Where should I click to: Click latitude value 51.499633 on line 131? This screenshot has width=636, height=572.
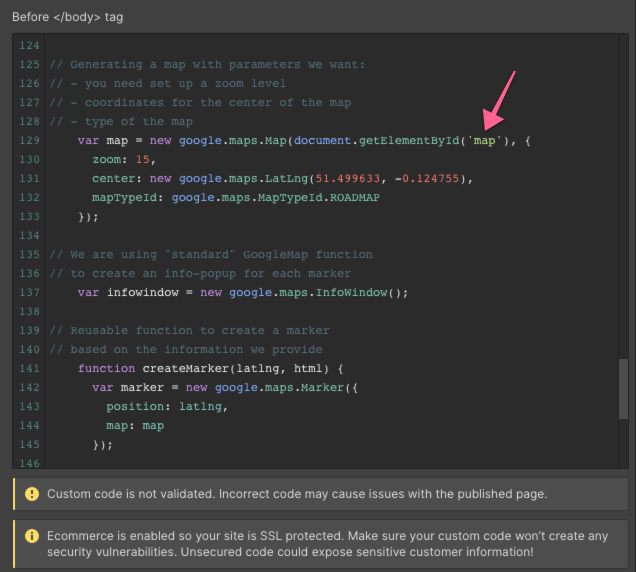point(348,178)
